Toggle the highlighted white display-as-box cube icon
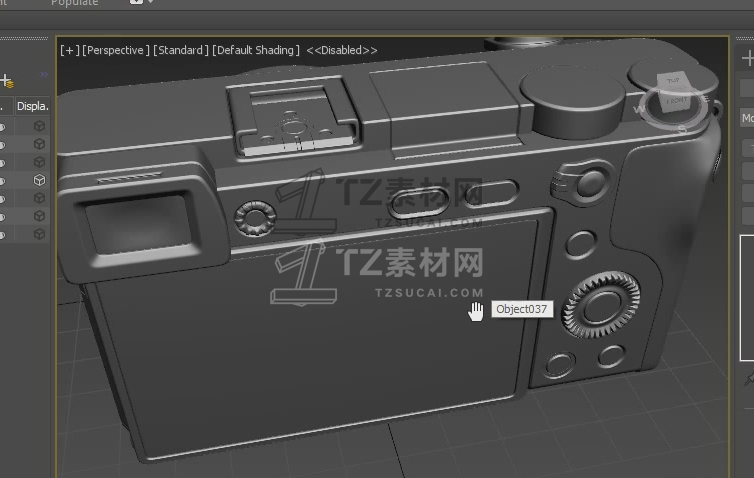The height and width of the screenshot is (478, 754). point(39,180)
